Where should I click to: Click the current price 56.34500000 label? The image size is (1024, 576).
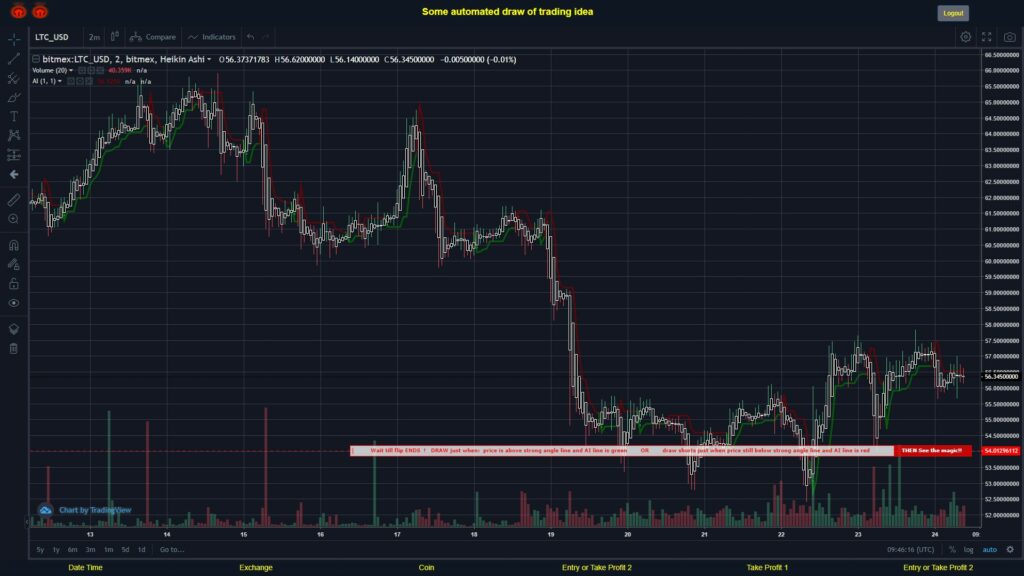pos(1001,377)
